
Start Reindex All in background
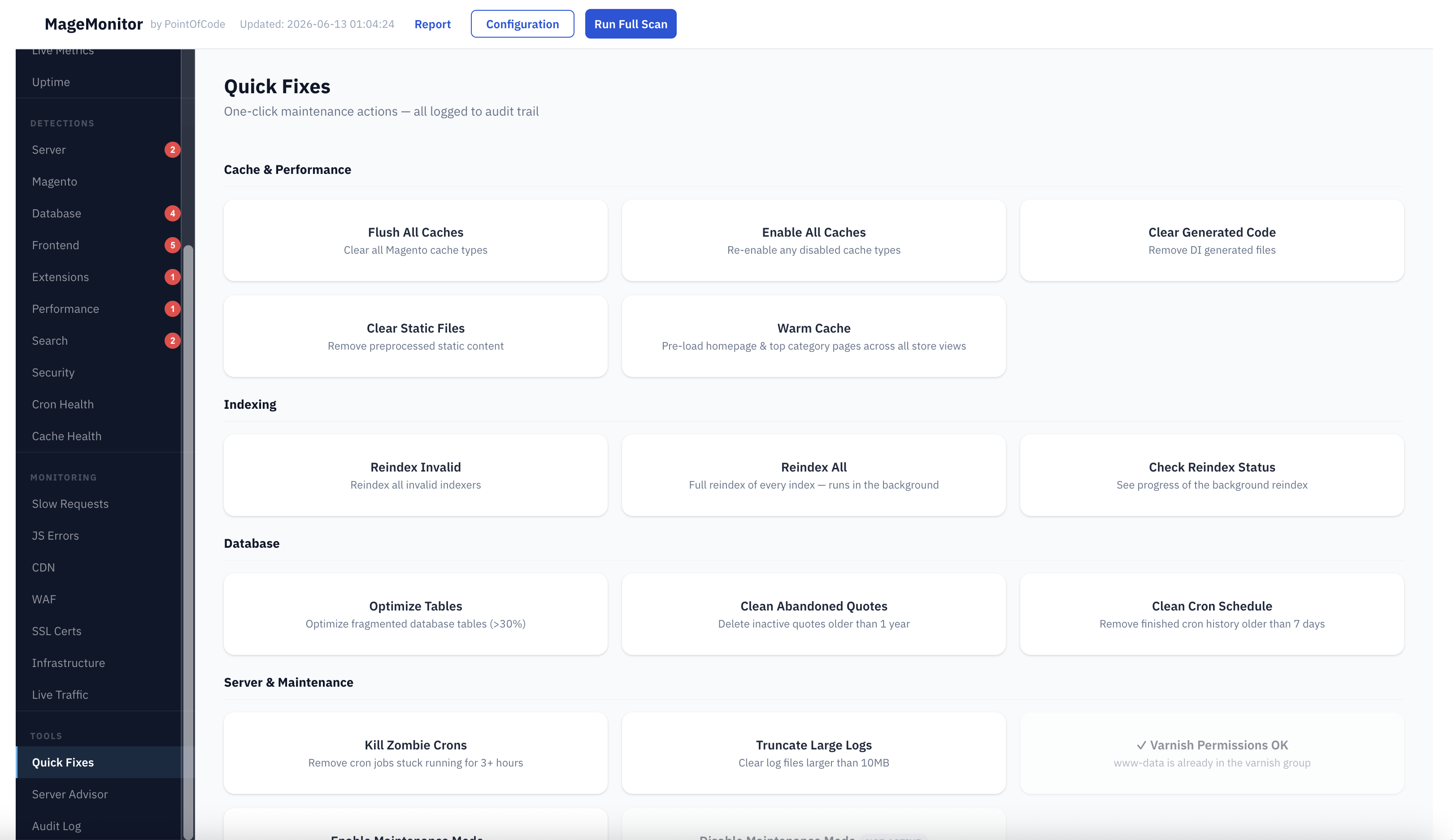click(x=814, y=475)
